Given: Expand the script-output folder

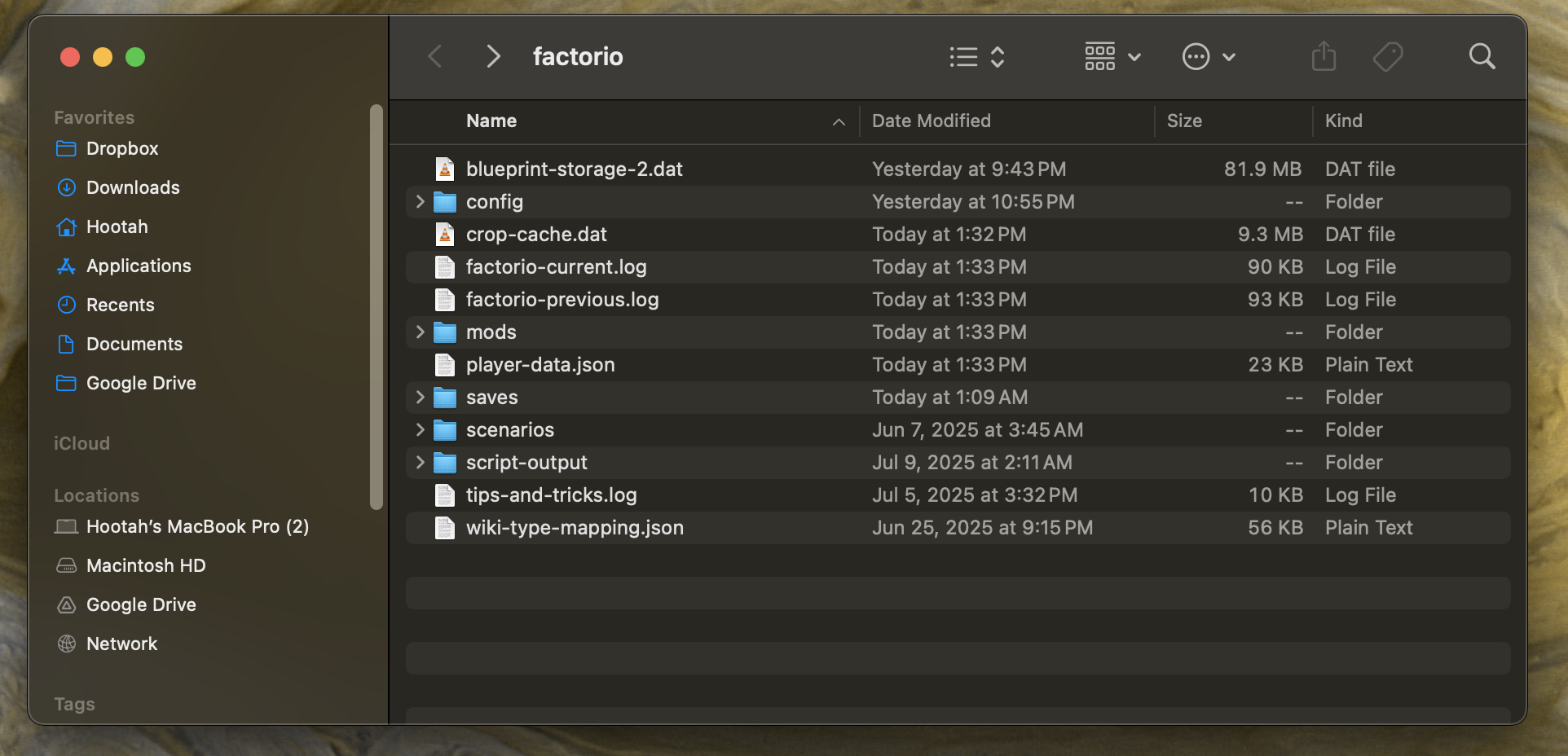Looking at the screenshot, I should pos(420,462).
